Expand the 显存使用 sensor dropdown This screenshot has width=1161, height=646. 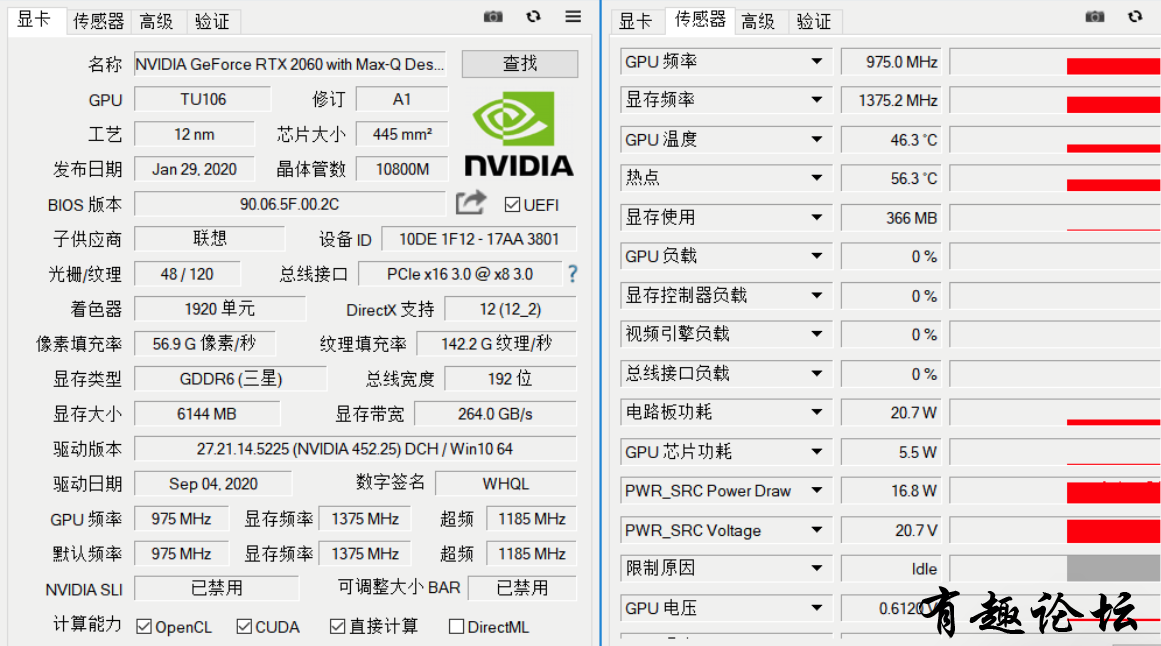point(817,217)
